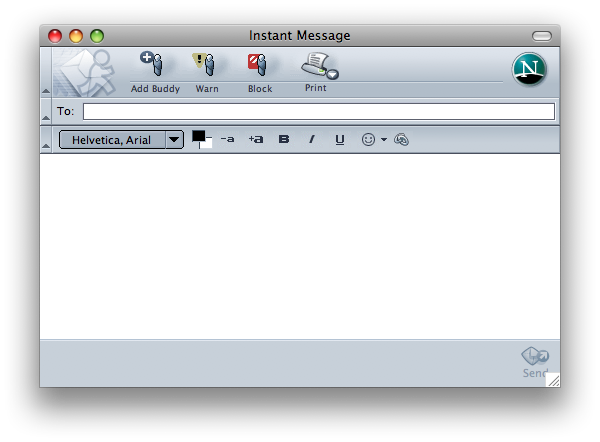Screen dimensions: 600x442
Task: Print the conversation with Print icon
Action: pos(316,67)
